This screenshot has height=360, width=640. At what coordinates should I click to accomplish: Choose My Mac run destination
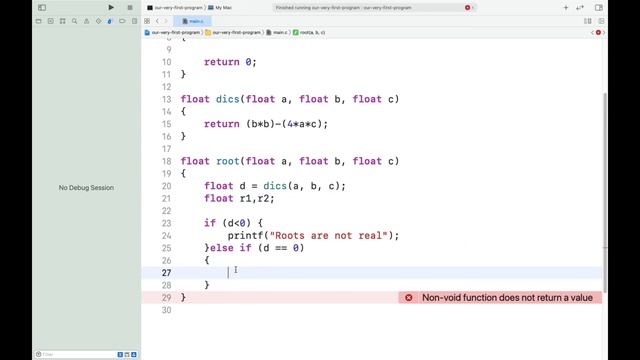click(x=220, y=7)
